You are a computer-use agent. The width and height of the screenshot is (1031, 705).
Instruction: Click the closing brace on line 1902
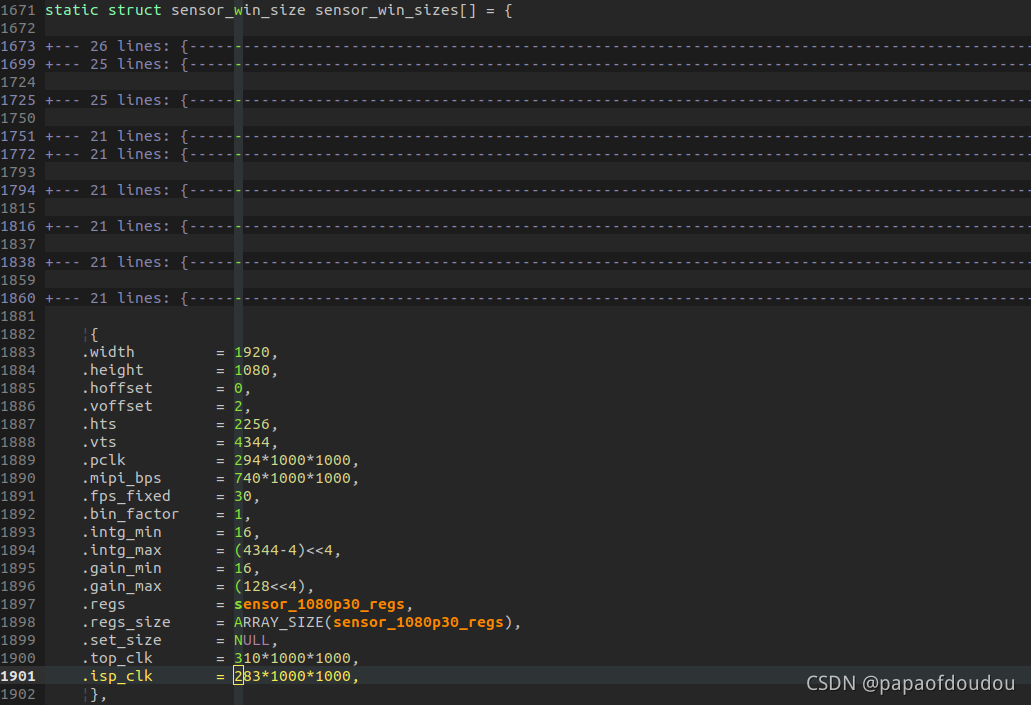point(94,694)
